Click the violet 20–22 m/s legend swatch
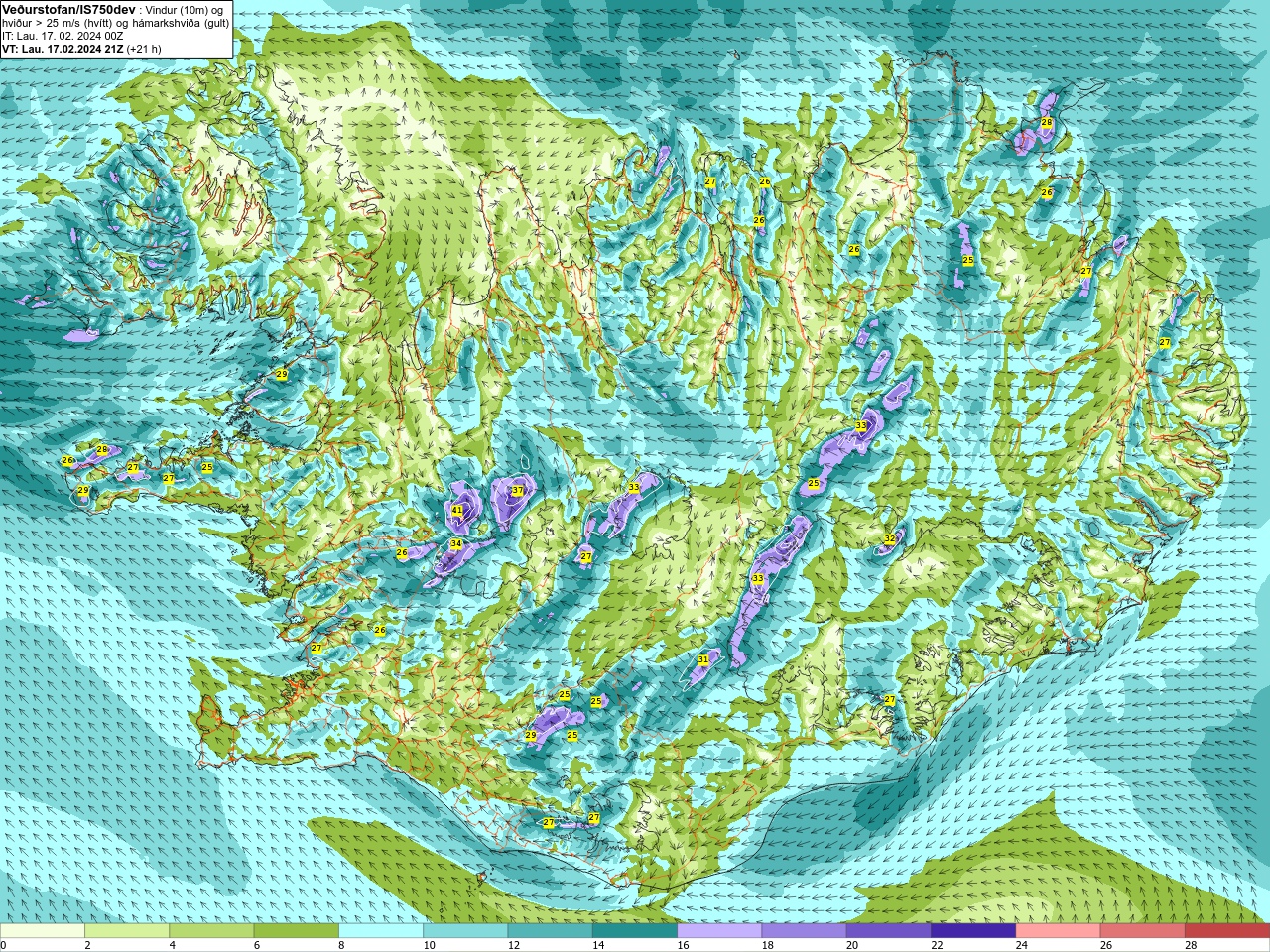Viewport: 1270px width, 952px height. click(889, 931)
